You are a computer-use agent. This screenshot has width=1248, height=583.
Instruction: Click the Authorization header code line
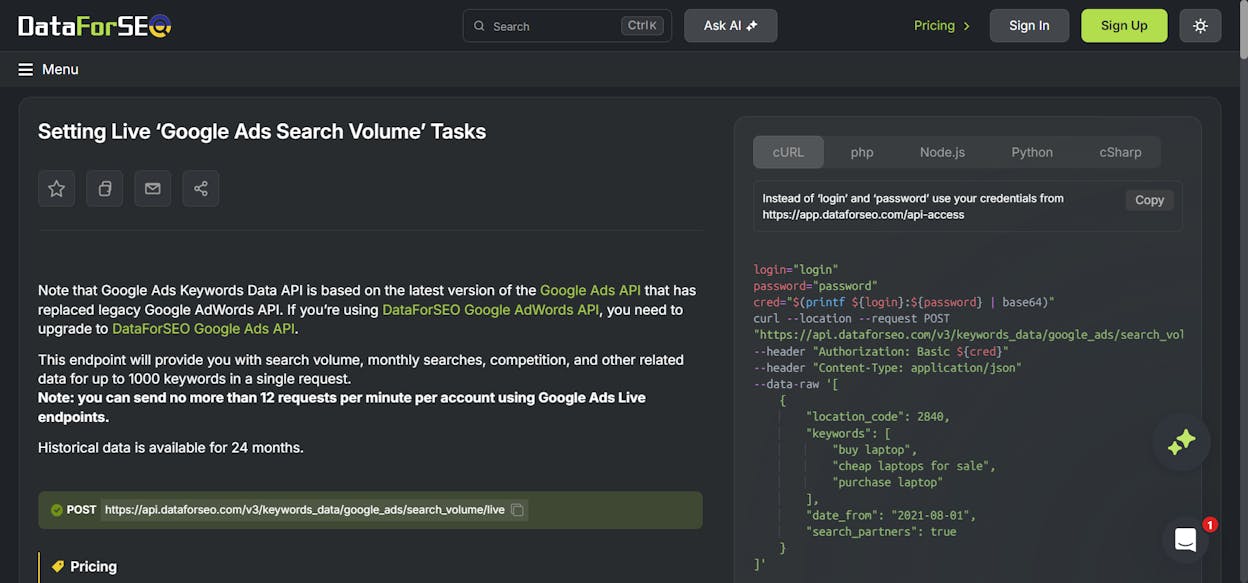tap(882, 351)
